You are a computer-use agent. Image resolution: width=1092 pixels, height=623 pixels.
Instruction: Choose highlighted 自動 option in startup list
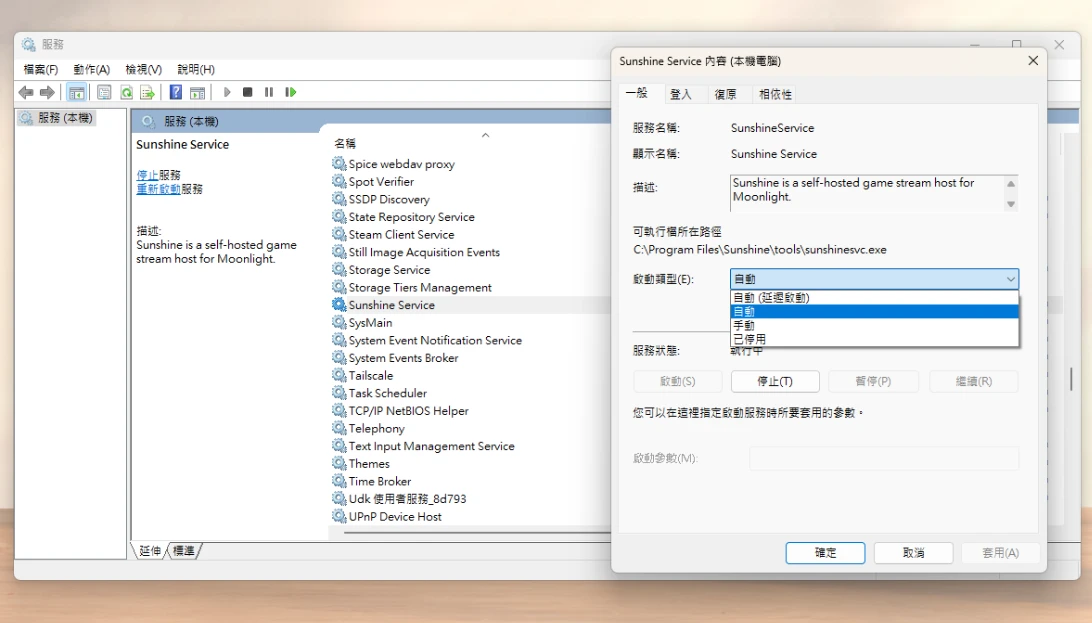click(x=875, y=311)
